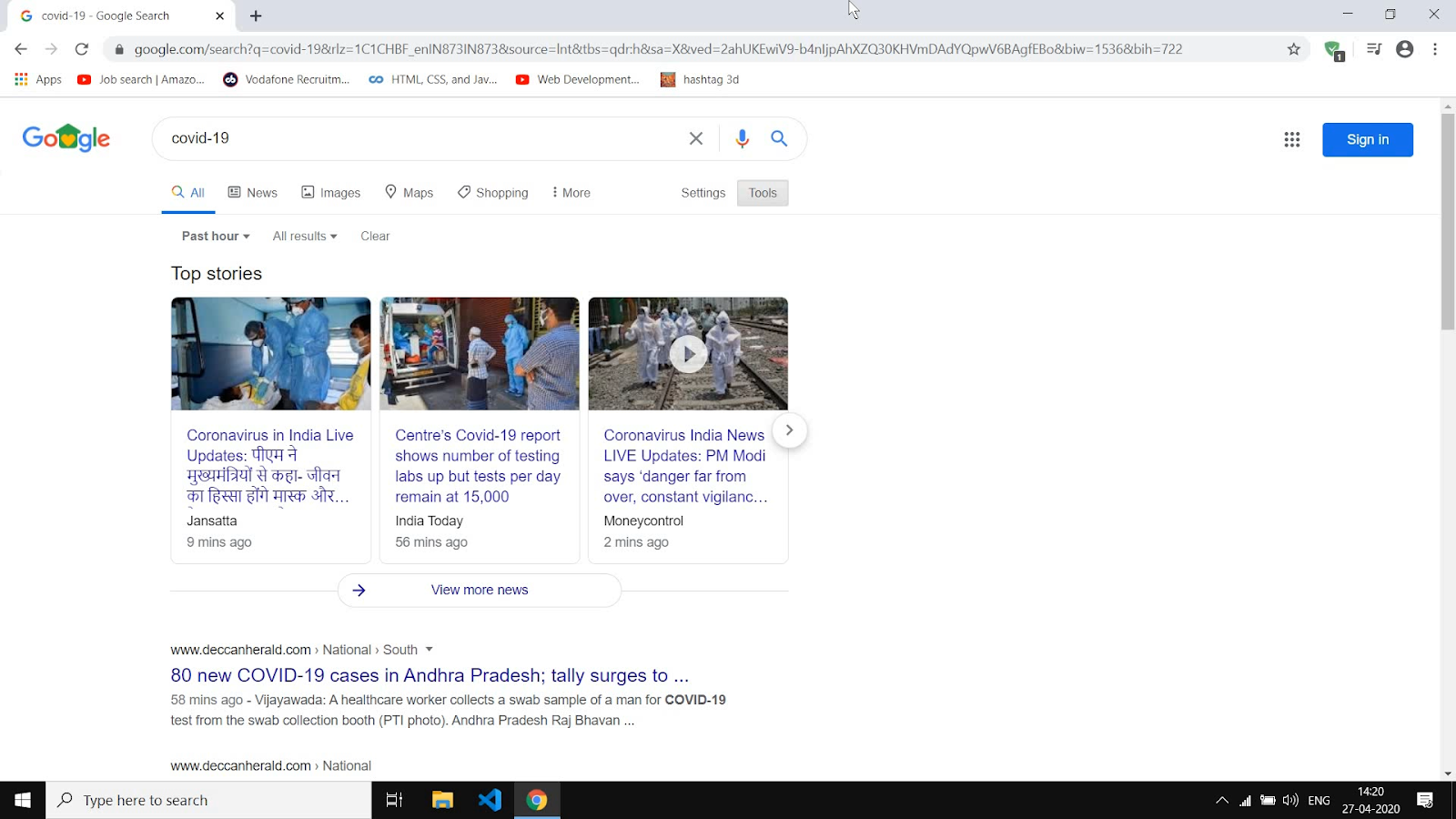The image size is (1456, 819).
Task: Open Coronavirus in India Live Updates headline
Action: [x=270, y=466]
